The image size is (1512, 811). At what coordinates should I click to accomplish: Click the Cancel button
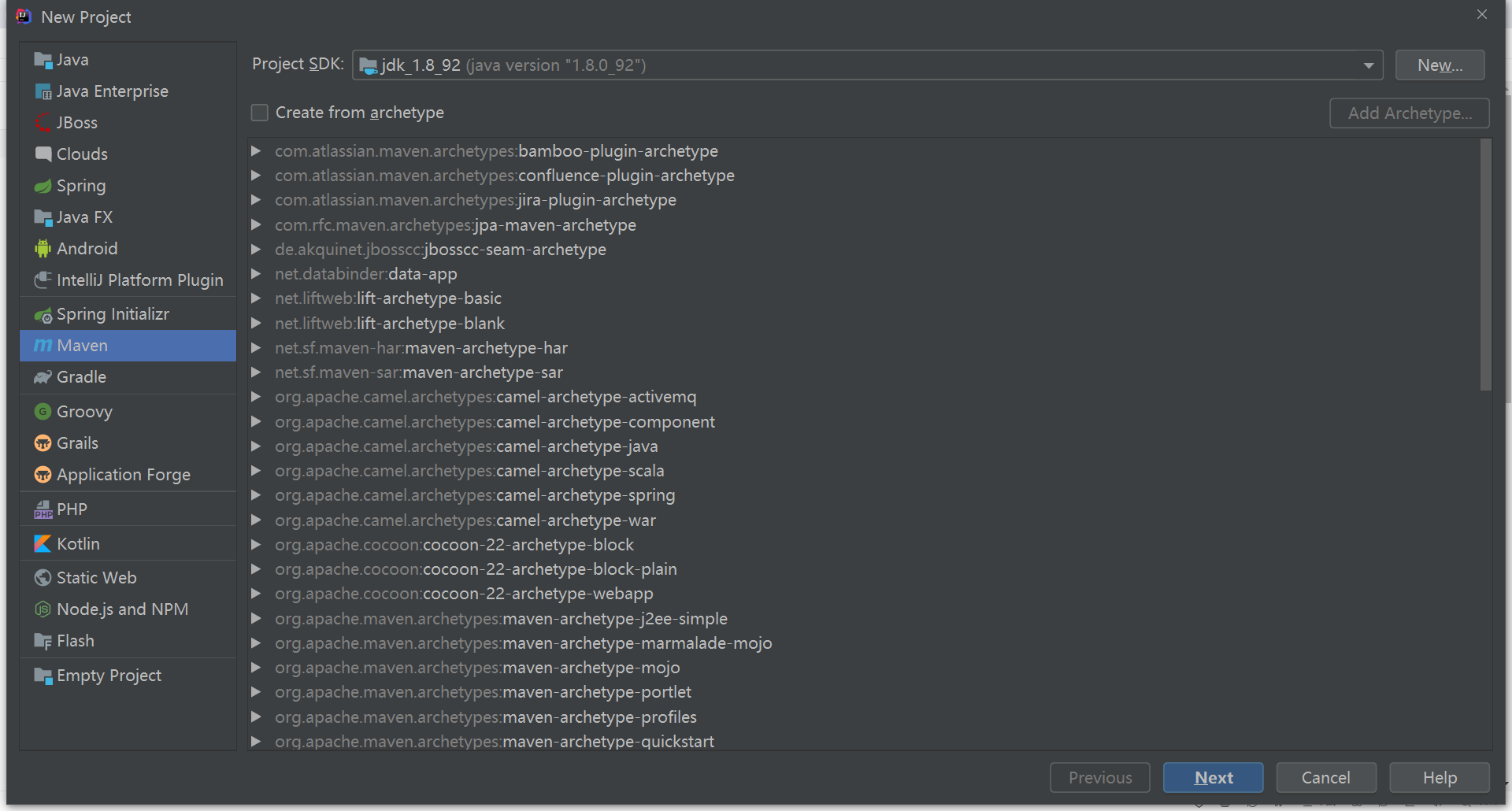point(1326,778)
